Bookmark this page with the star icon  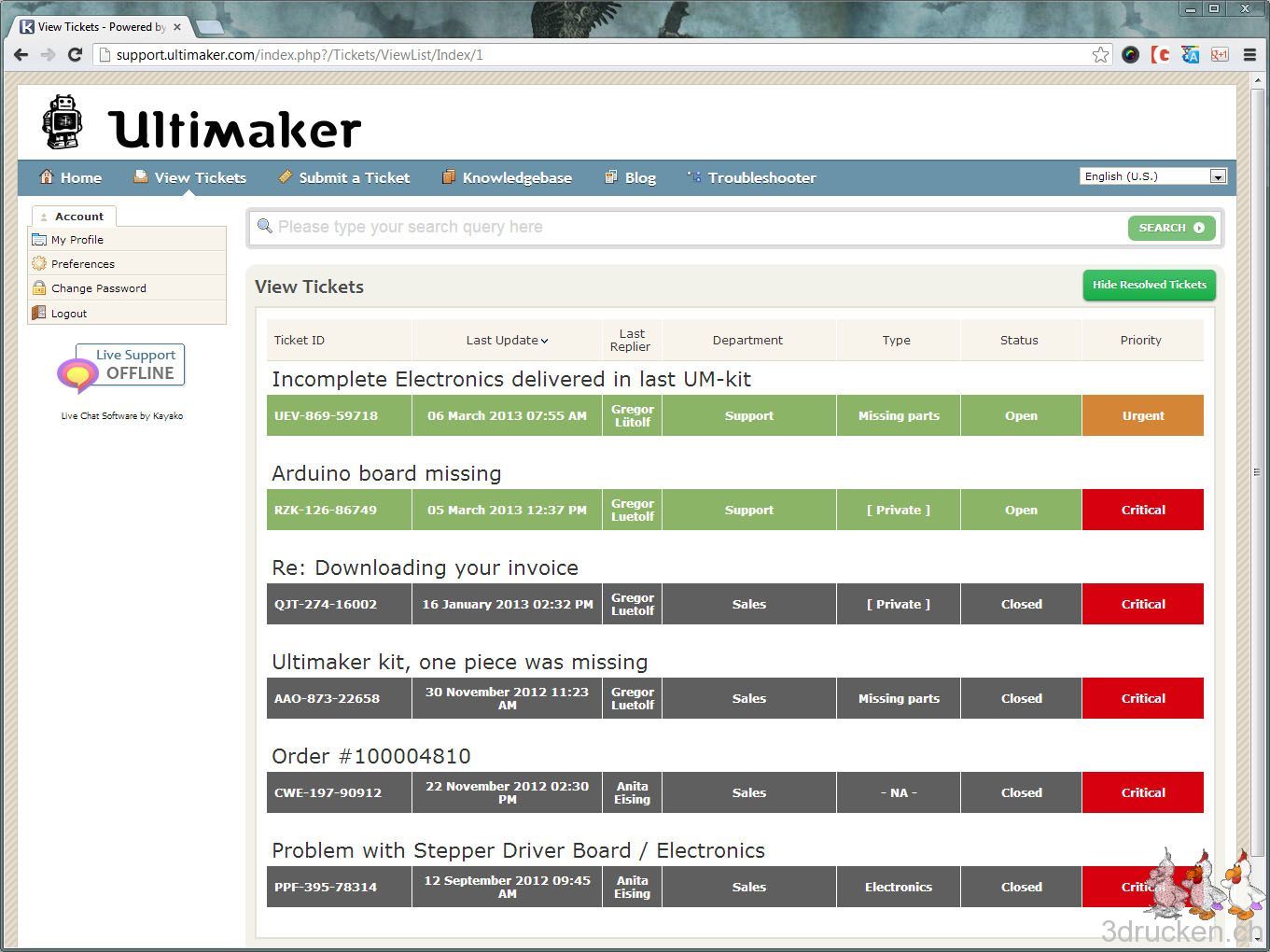(1100, 54)
